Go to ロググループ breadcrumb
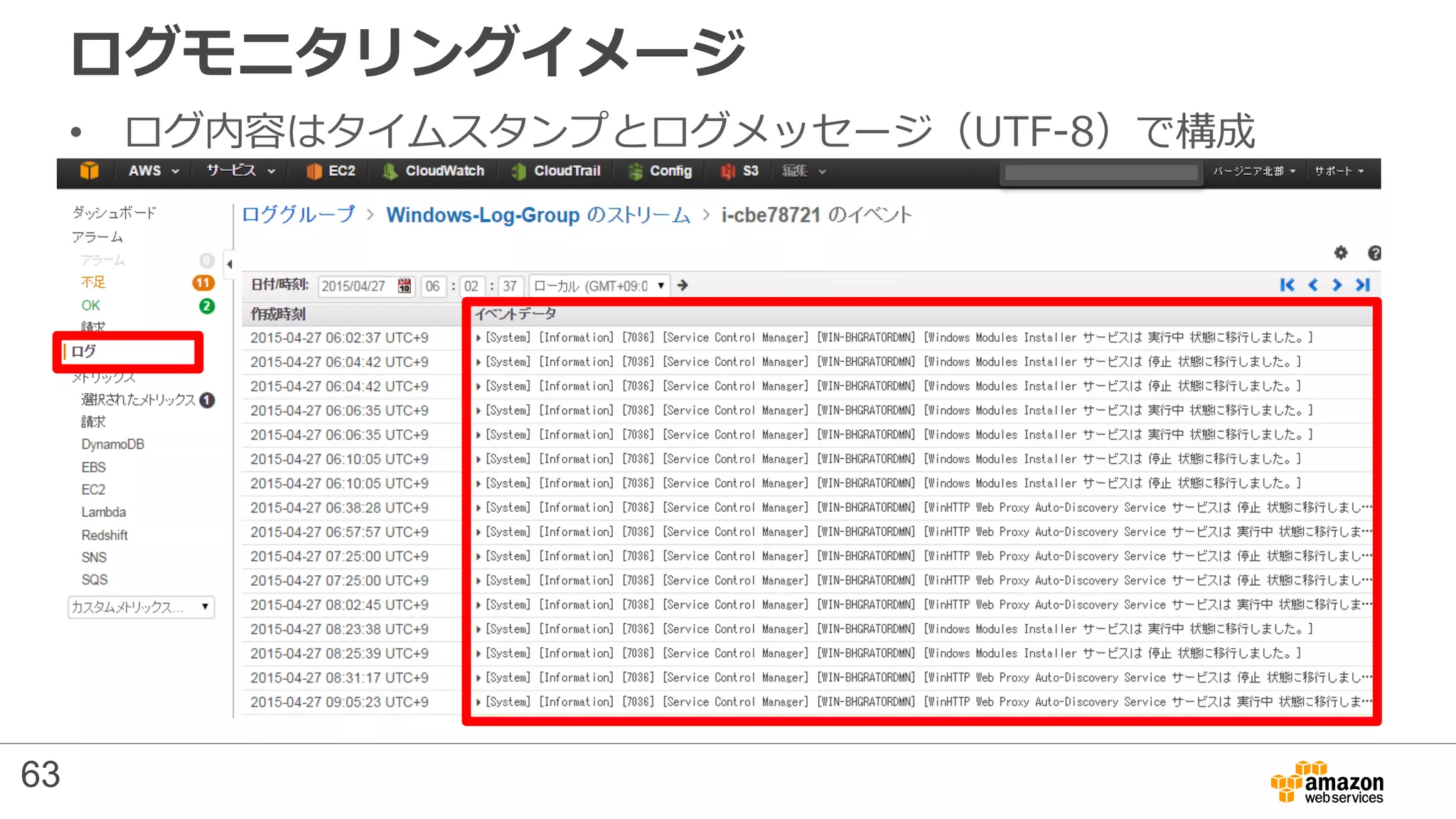 (298, 215)
